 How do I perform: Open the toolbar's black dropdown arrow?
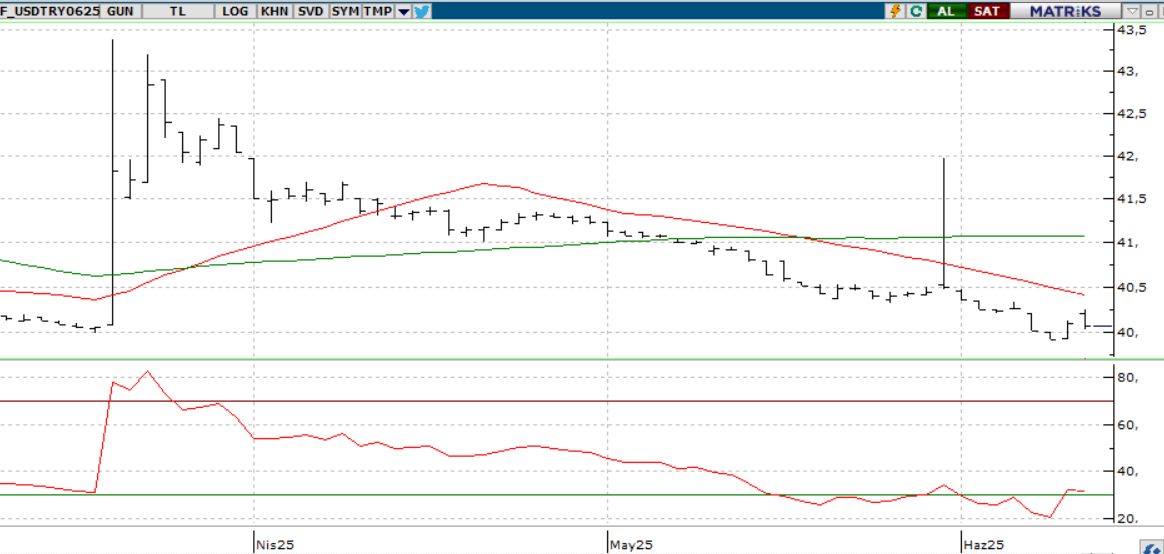click(x=403, y=11)
